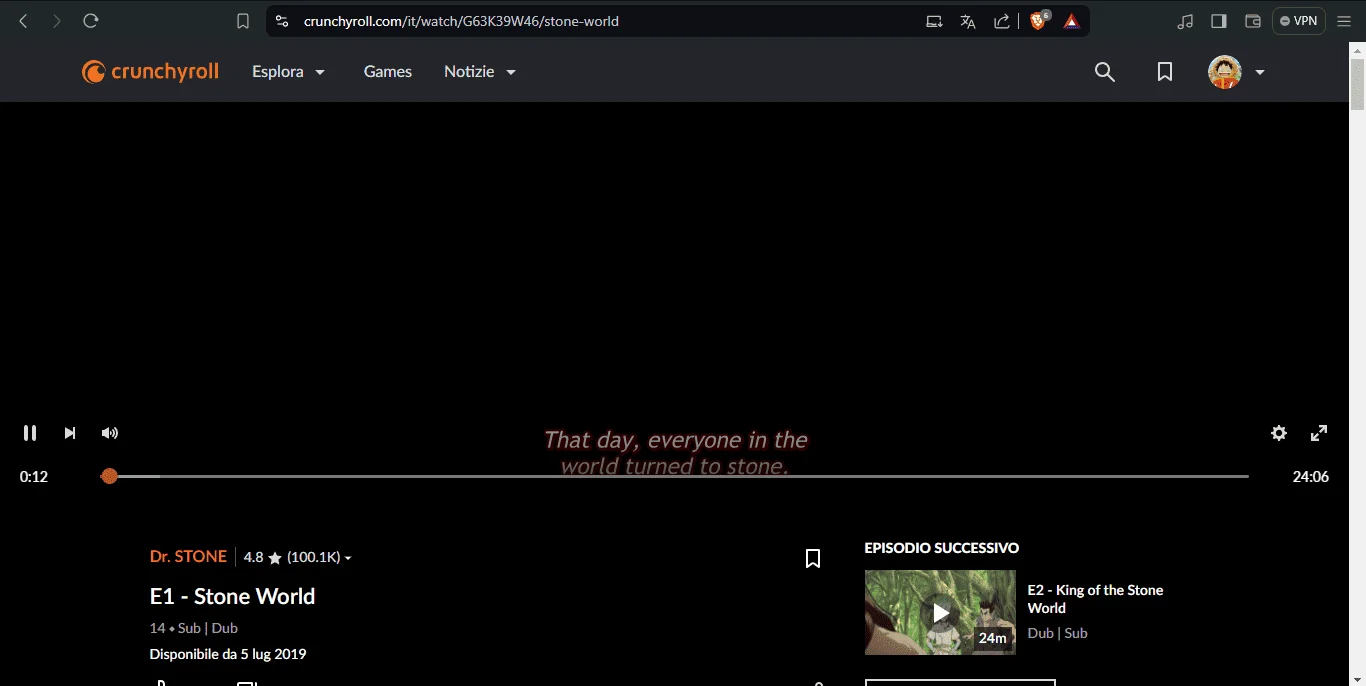This screenshot has width=1366, height=686.
Task: Share this page via share icon
Action: (x=1001, y=21)
